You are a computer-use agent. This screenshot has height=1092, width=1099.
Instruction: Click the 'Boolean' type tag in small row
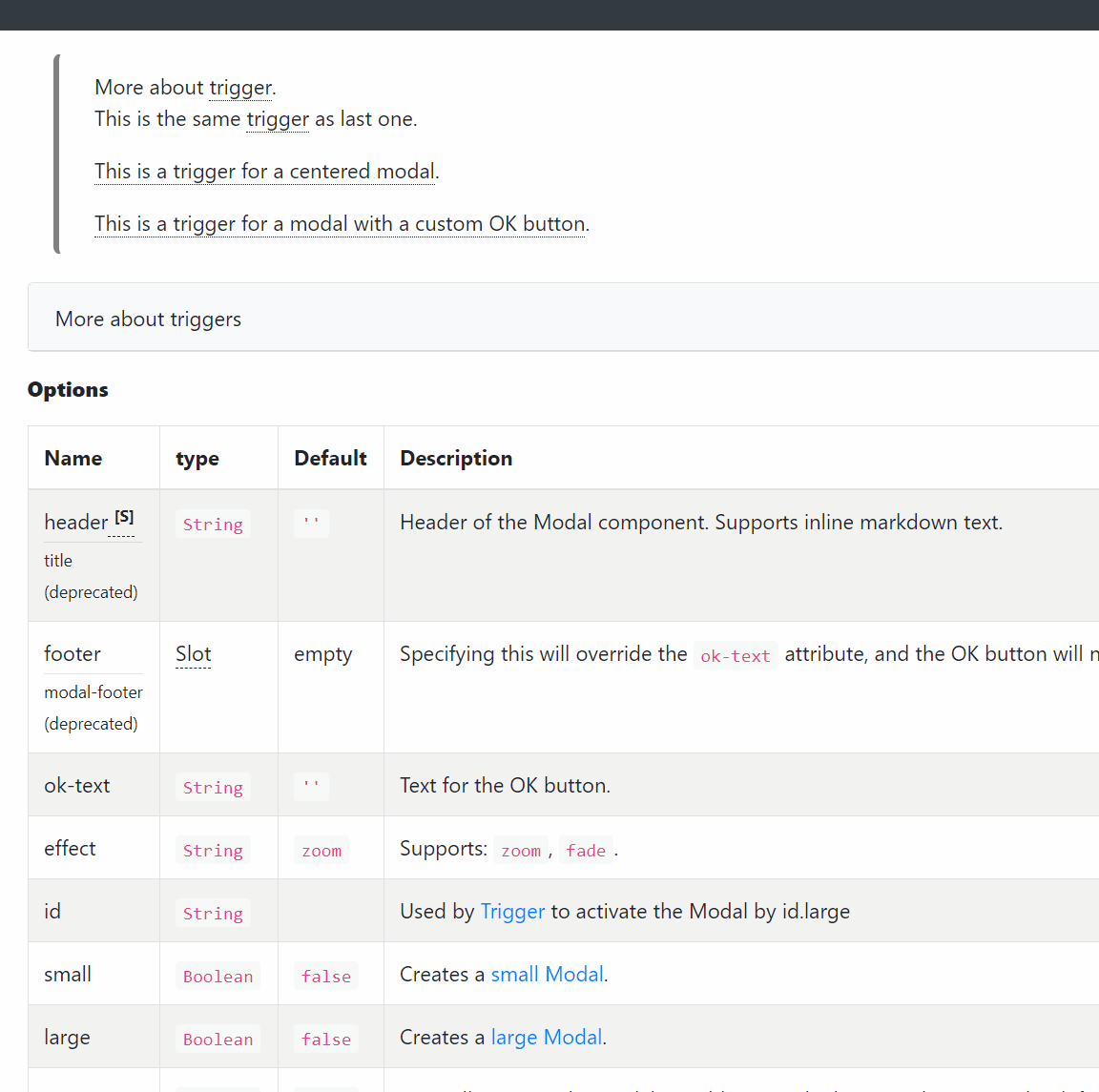tap(218, 976)
